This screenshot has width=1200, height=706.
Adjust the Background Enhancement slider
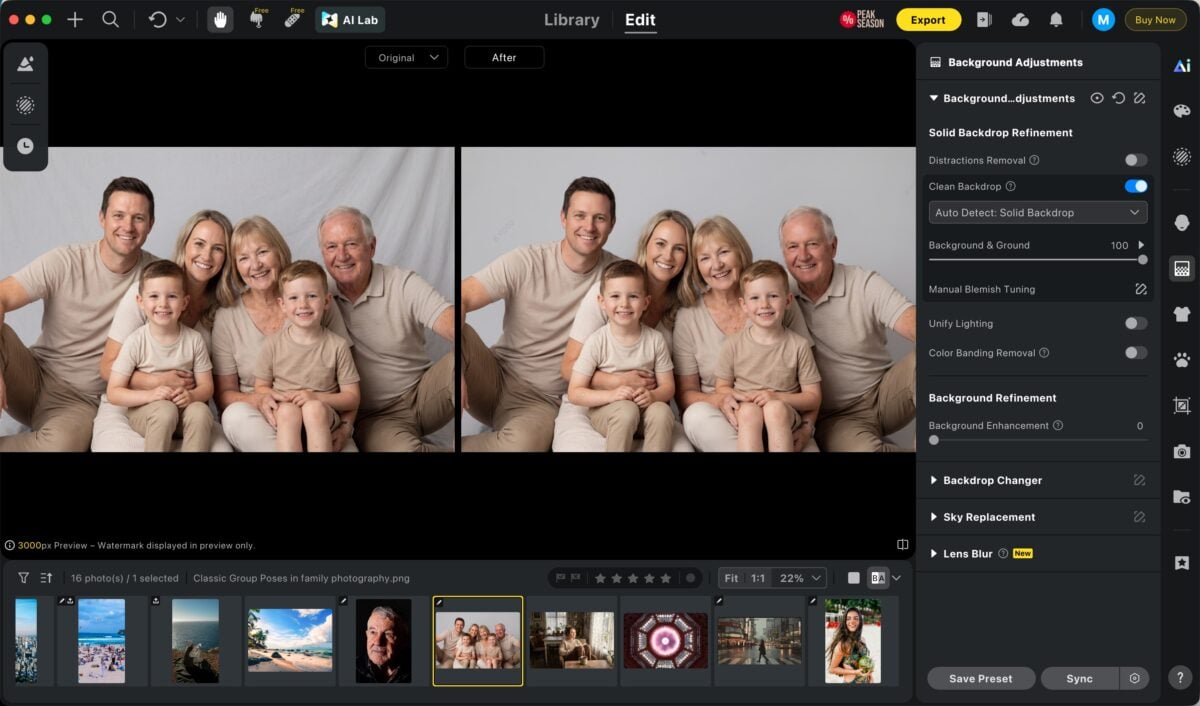[x=934, y=440]
